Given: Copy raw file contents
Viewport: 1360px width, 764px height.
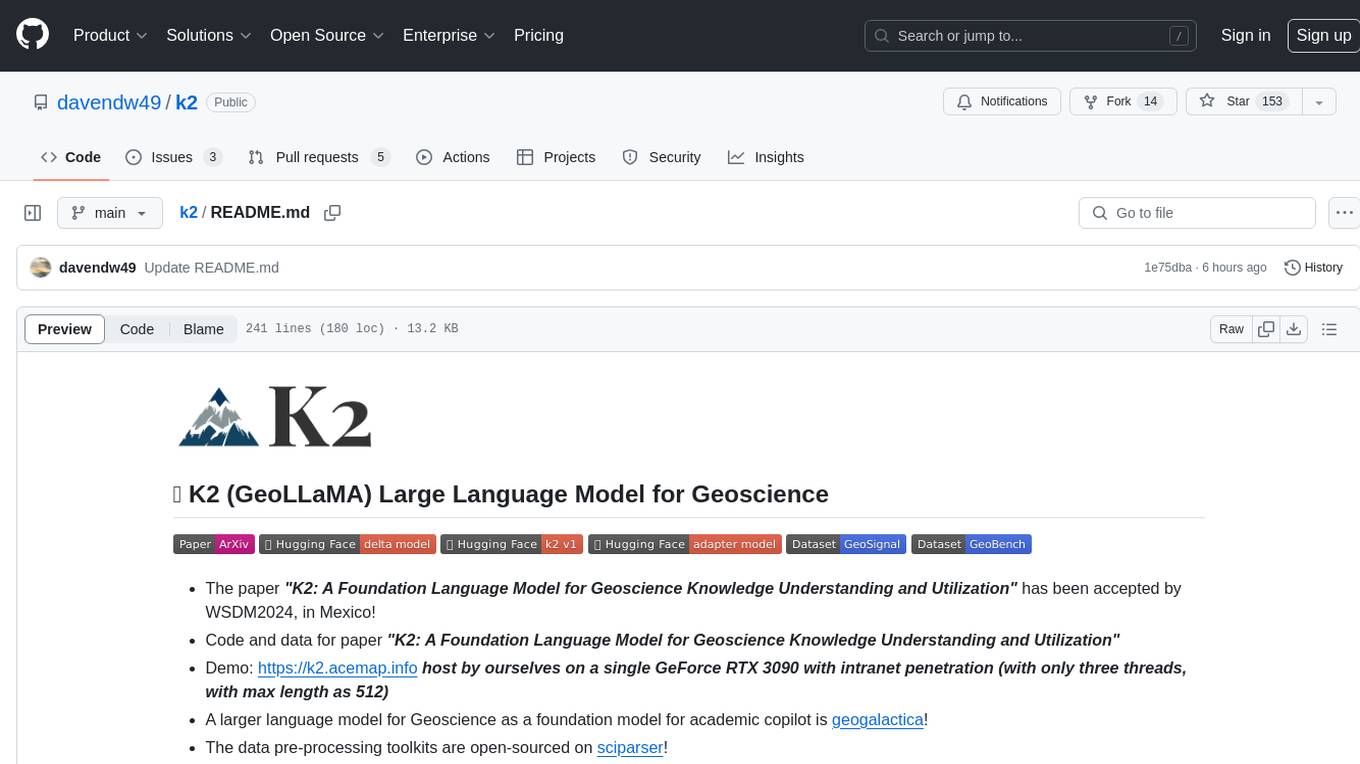Looking at the screenshot, I should click(x=1267, y=329).
